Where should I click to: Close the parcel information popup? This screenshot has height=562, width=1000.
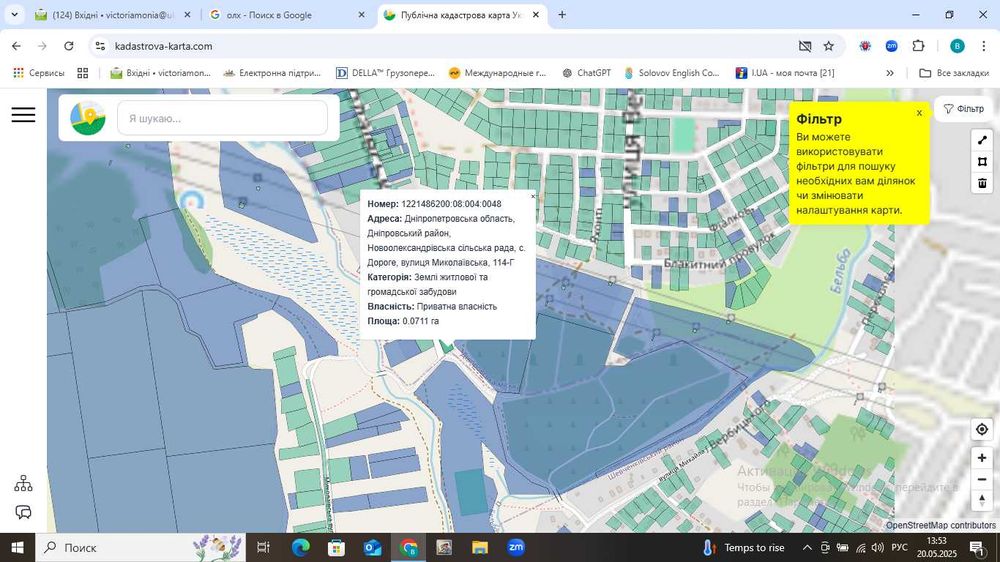532,197
